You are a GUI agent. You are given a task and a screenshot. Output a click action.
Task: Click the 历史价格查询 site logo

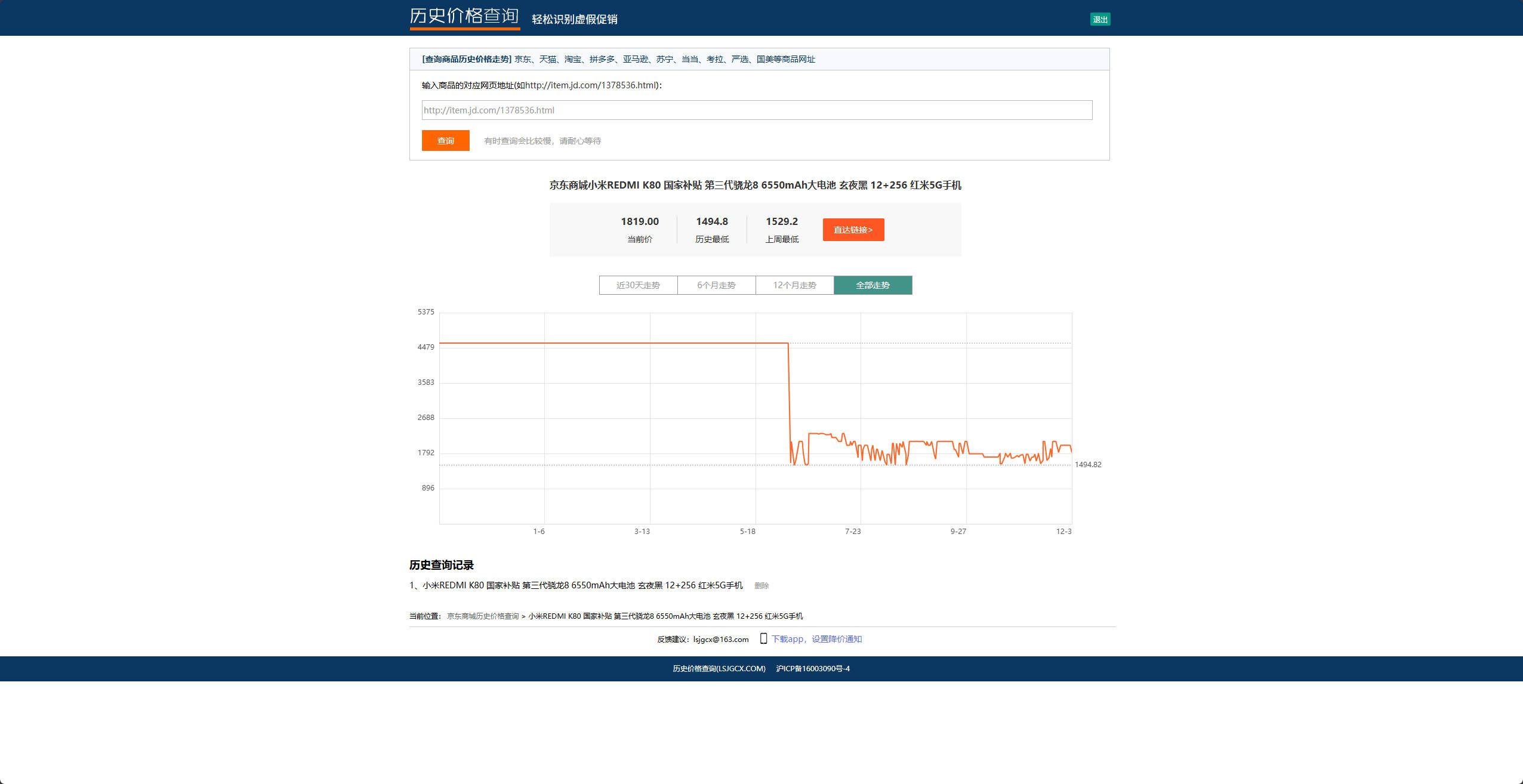464,17
